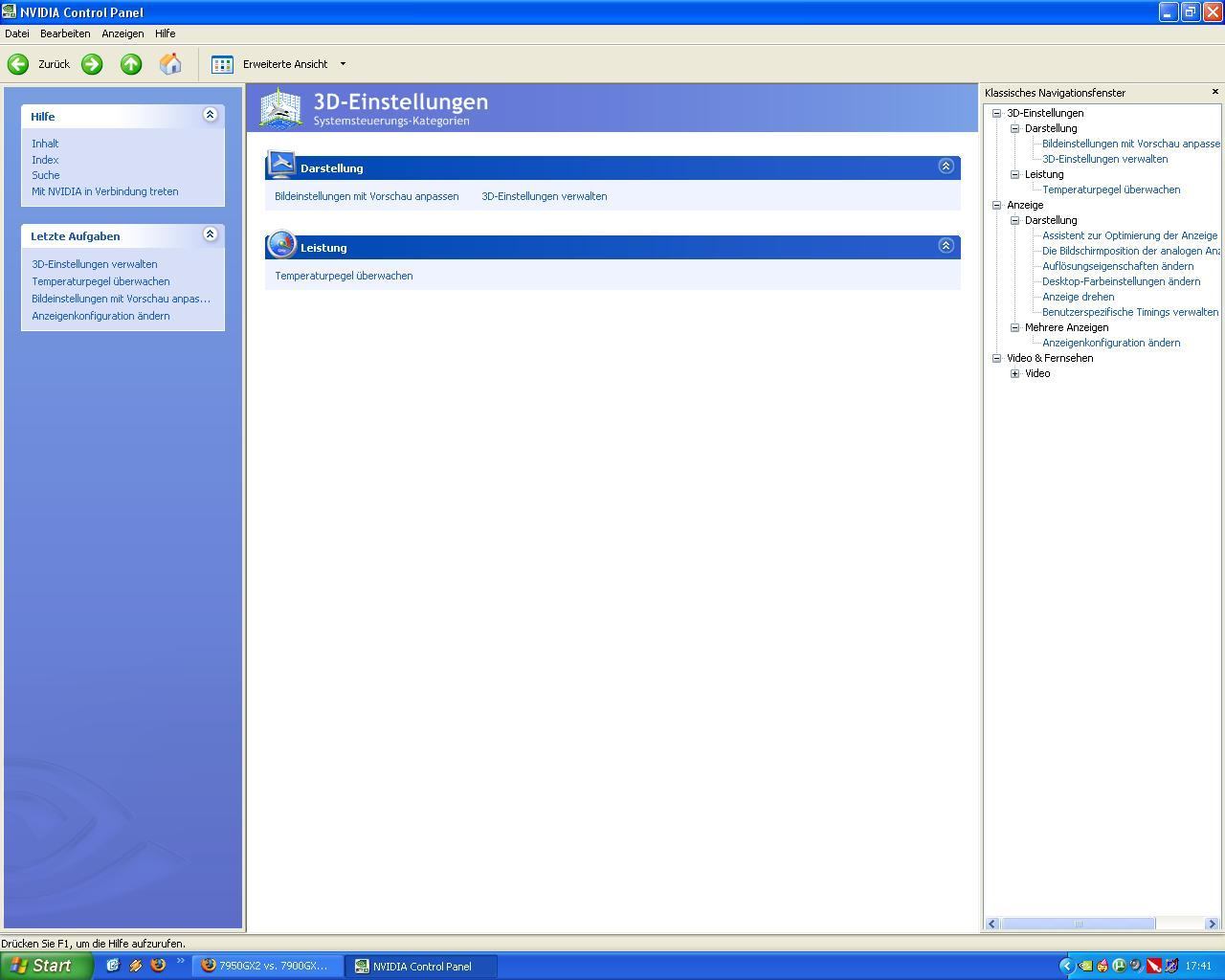Click the Darstellung category icon

click(281, 165)
